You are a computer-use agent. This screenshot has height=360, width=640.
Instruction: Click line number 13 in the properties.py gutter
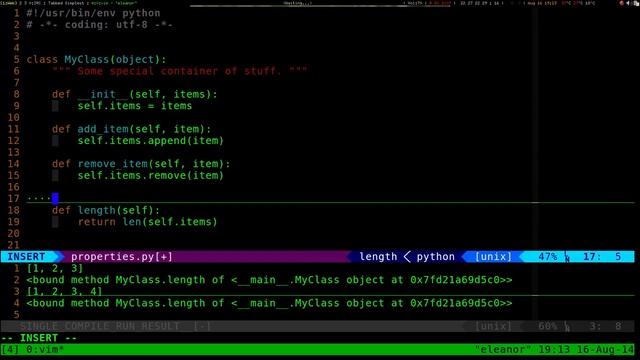(x=13, y=152)
